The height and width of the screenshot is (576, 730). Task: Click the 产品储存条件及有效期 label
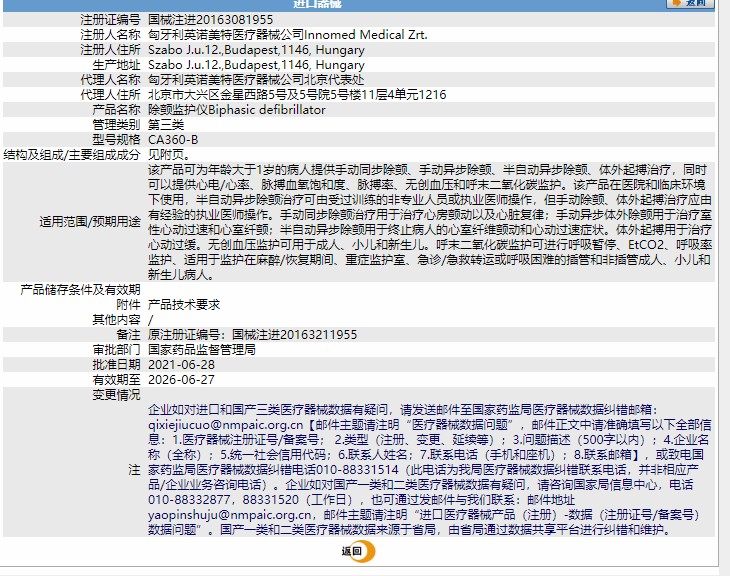(80, 290)
